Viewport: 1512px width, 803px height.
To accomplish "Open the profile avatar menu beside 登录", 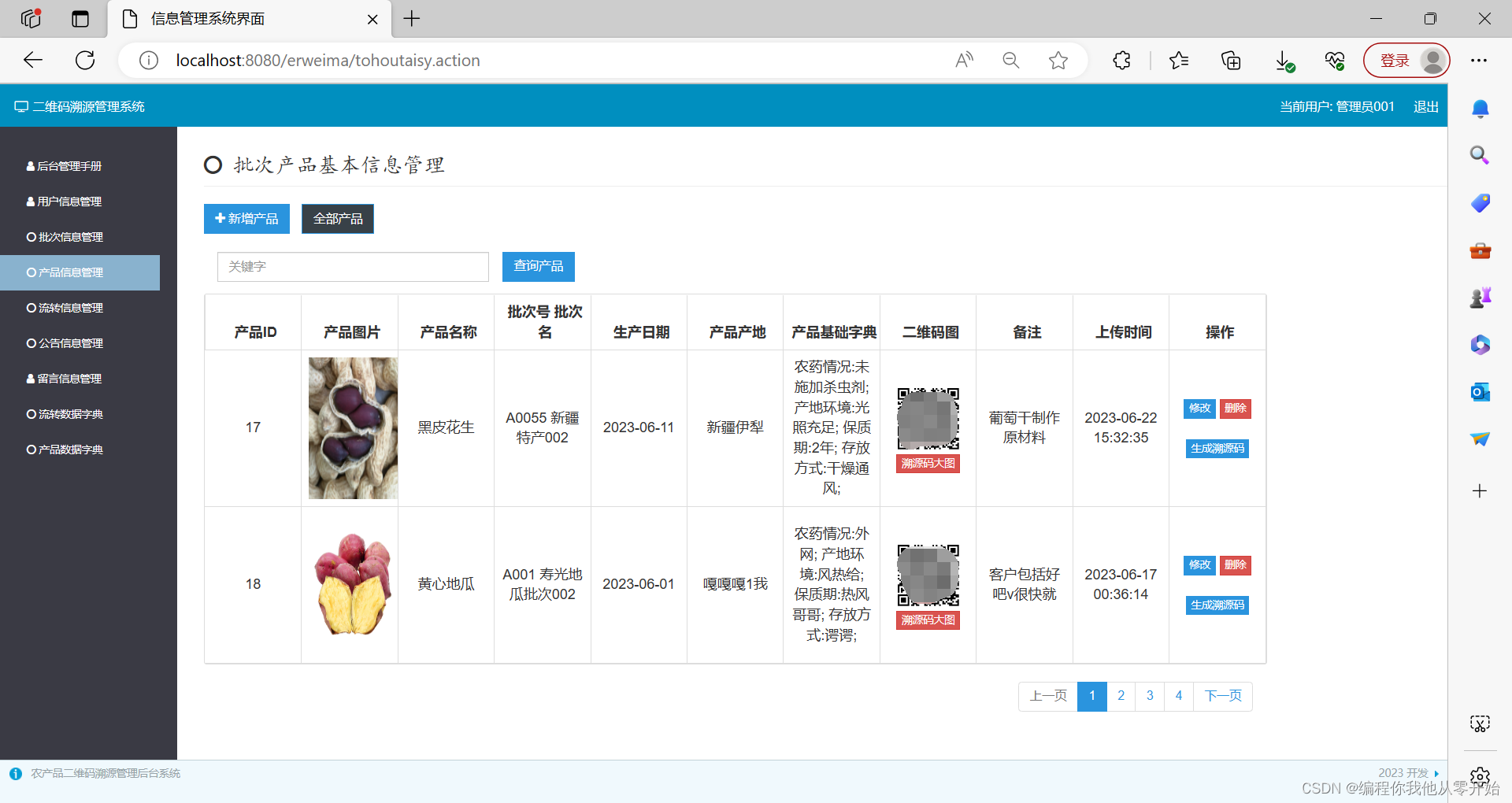I will tap(1432, 60).
